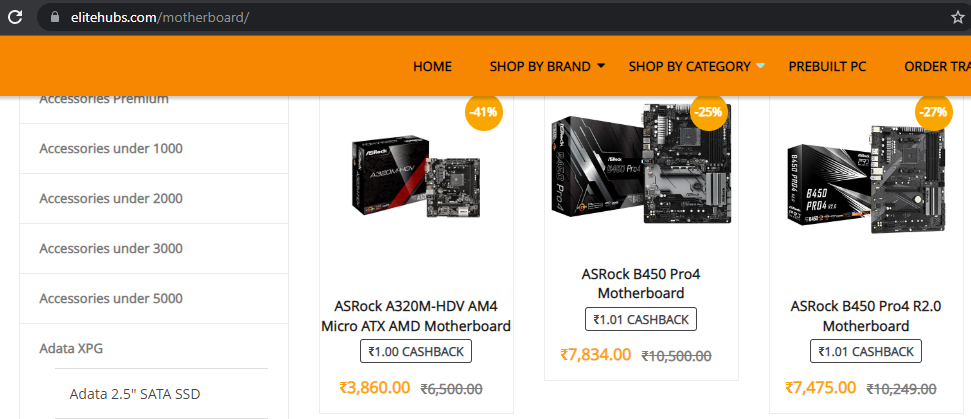Image resolution: width=971 pixels, height=419 pixels.
Task: Click the ASRock A320M-HDV AM4 title link
Action: tap(416, 316)
